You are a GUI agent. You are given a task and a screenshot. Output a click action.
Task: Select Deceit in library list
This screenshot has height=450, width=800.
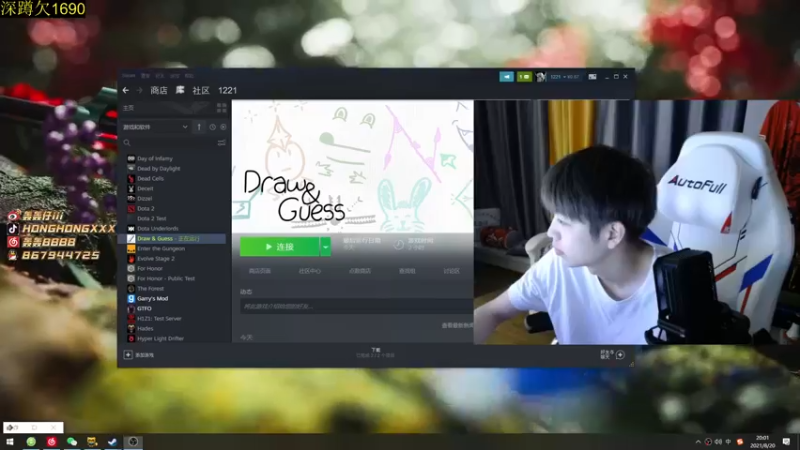(x=145, y=188)
